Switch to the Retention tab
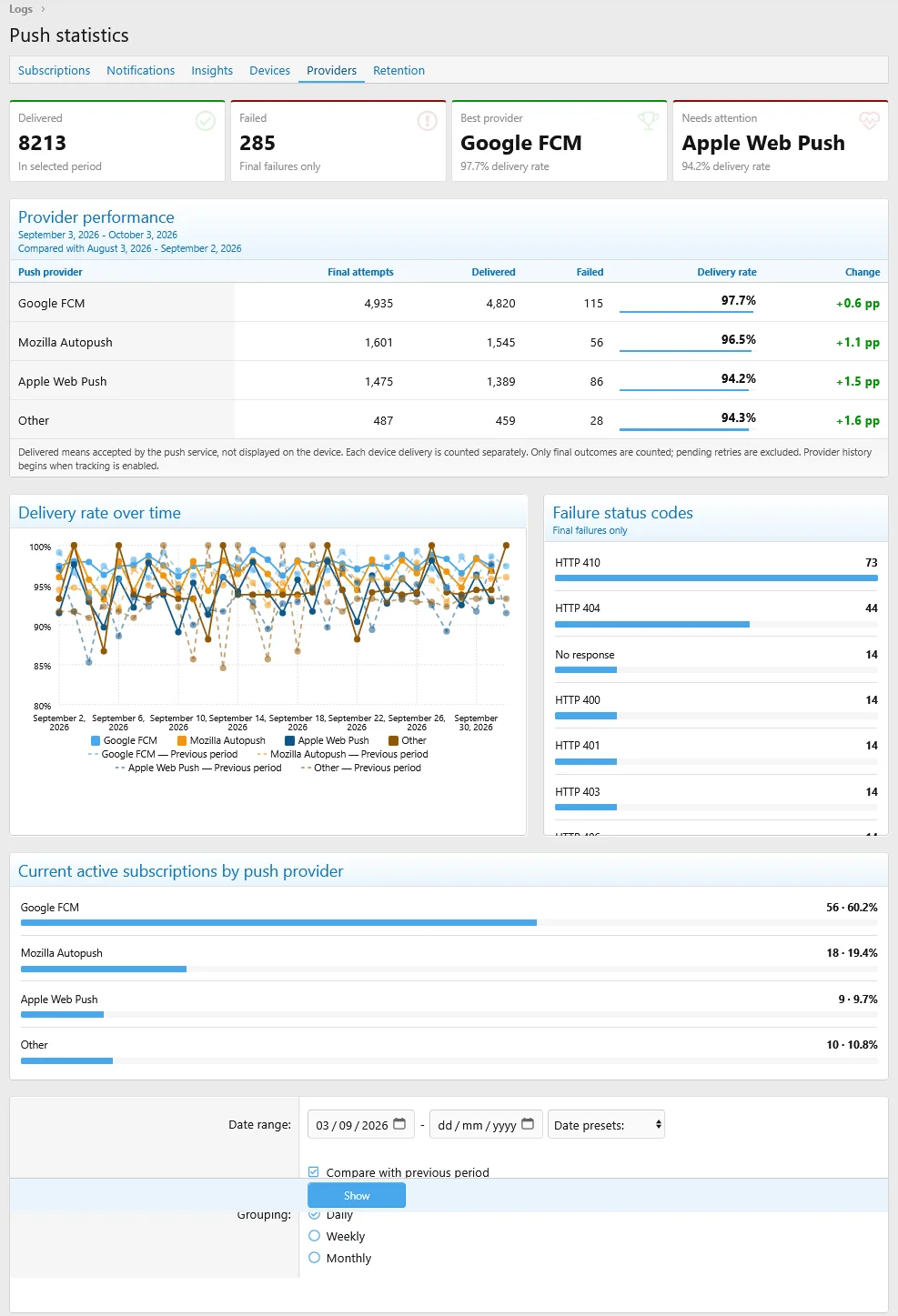Viewport: 898px width, 1316px height. [x=399, y=70]
